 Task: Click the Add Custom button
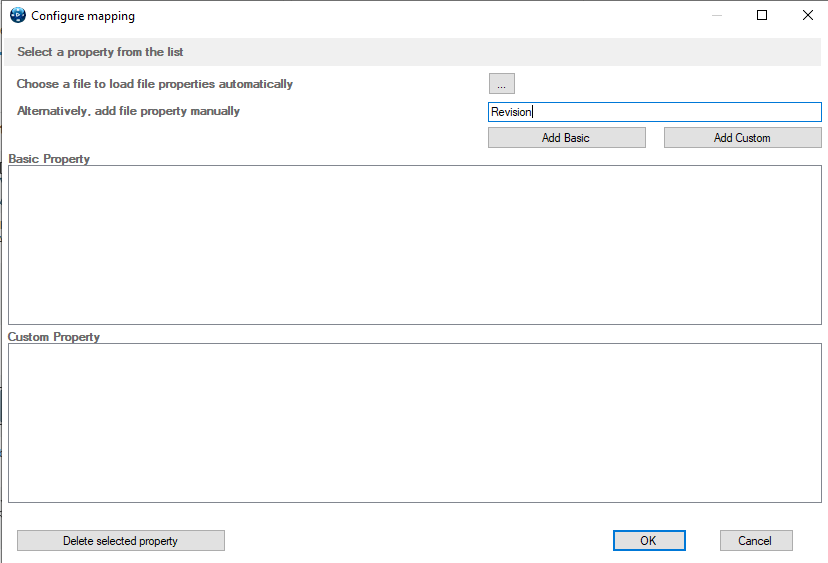(742, 138)
